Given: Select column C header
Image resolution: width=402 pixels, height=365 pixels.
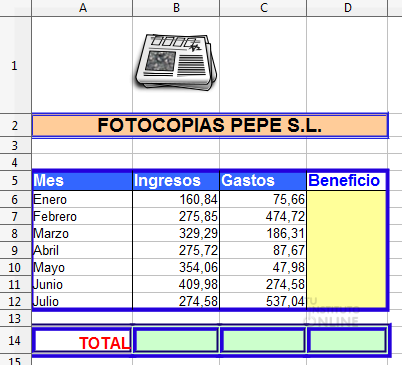Looking at the screenshot, I should pos(263,8).
